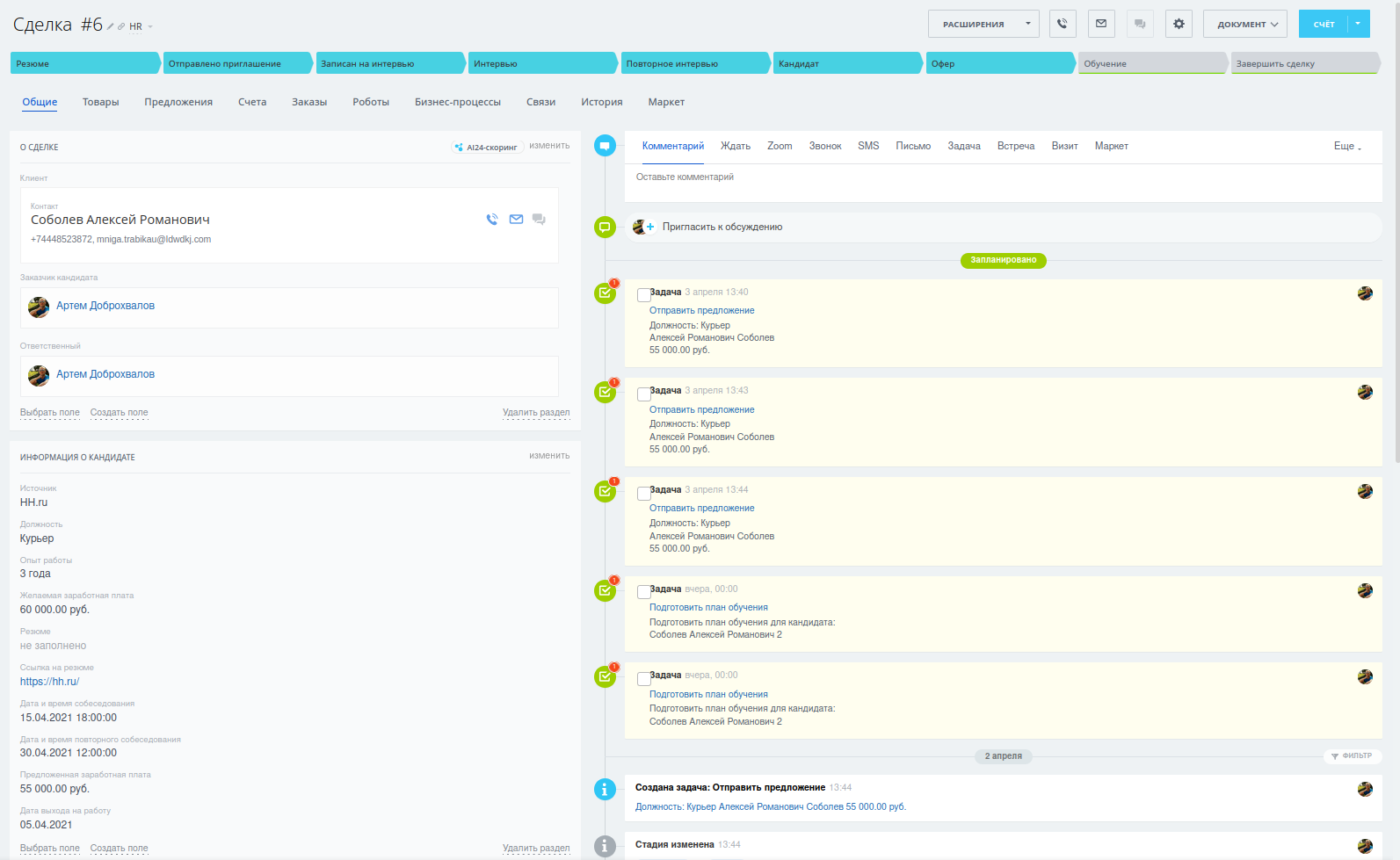This screenshot has height=860, width=1400.
Task: Open chat with contact Соболев icon
Action: click(539, 220)
